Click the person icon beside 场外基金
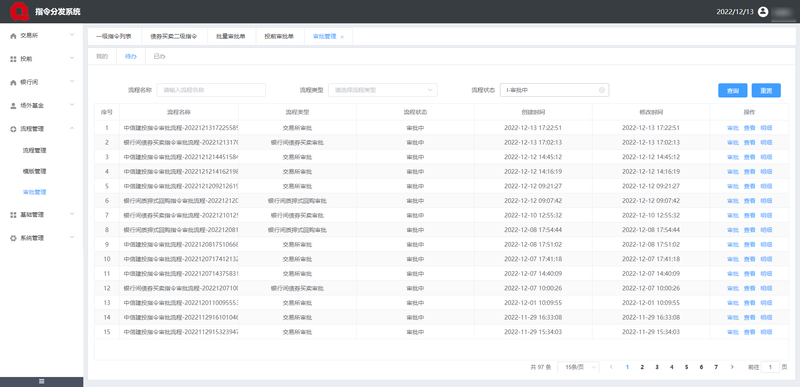The height and width of the screenshot is (387, 800). (13, 106)
